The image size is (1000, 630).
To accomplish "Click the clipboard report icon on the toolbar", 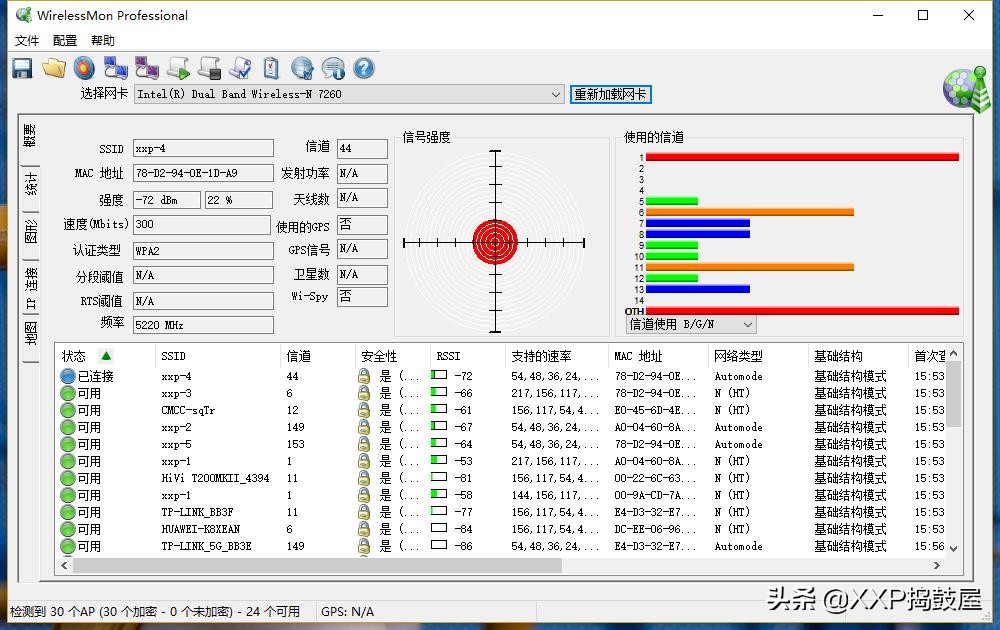I will 271,67.
